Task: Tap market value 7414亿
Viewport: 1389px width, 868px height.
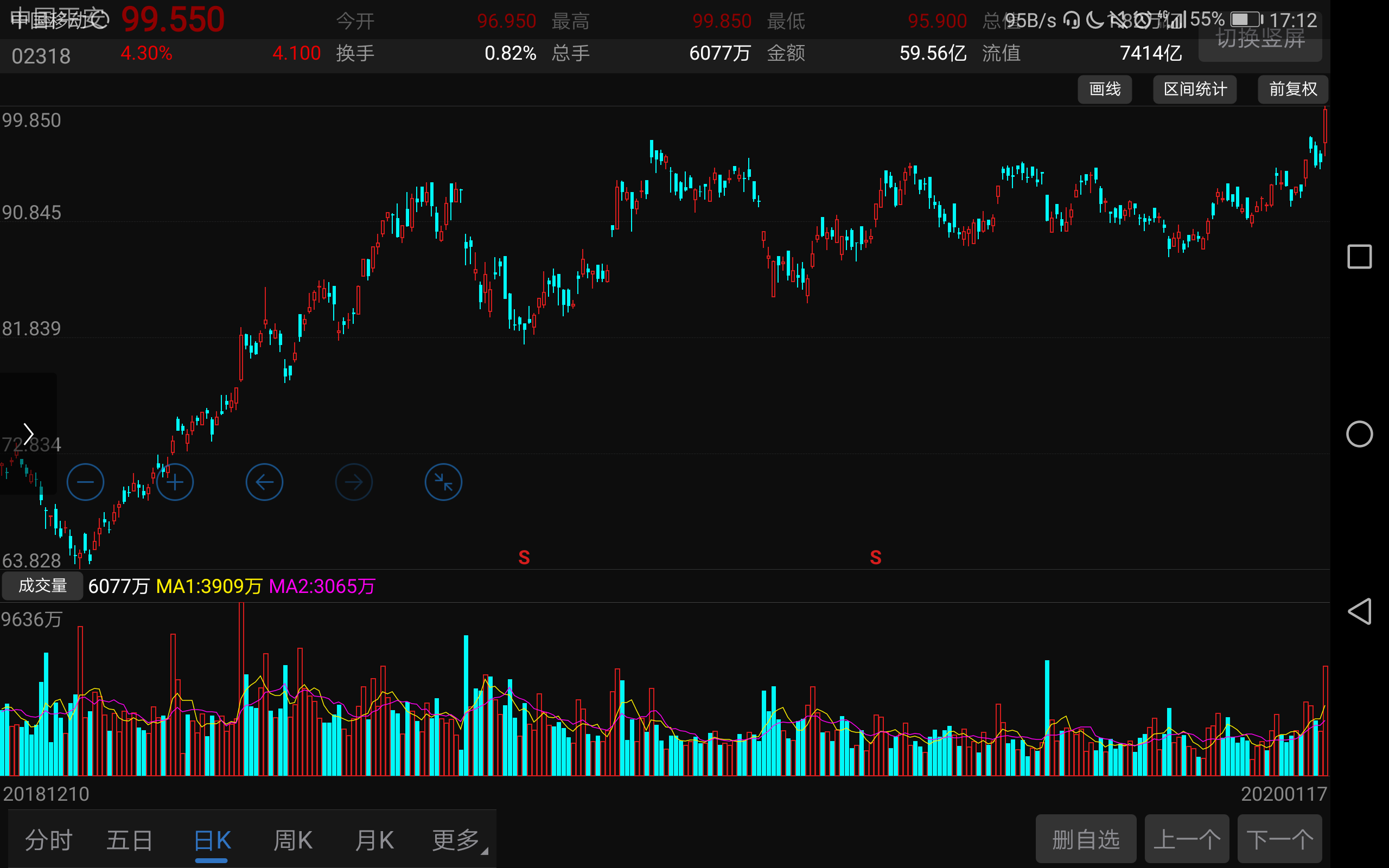Action: pos(1151,53)
